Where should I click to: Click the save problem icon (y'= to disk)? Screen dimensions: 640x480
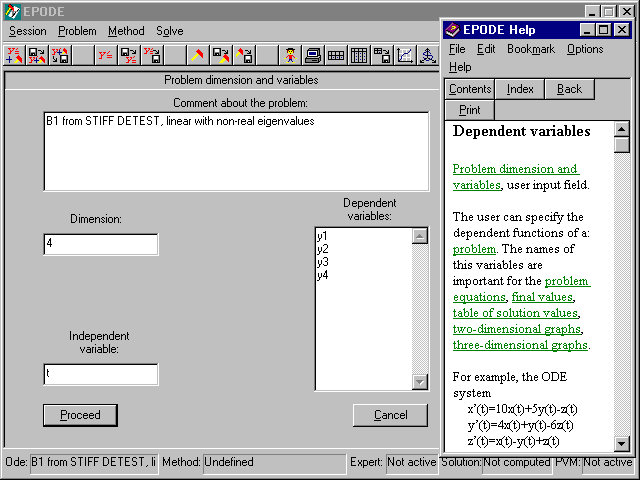pyautogui.click(x=151, y=56)
